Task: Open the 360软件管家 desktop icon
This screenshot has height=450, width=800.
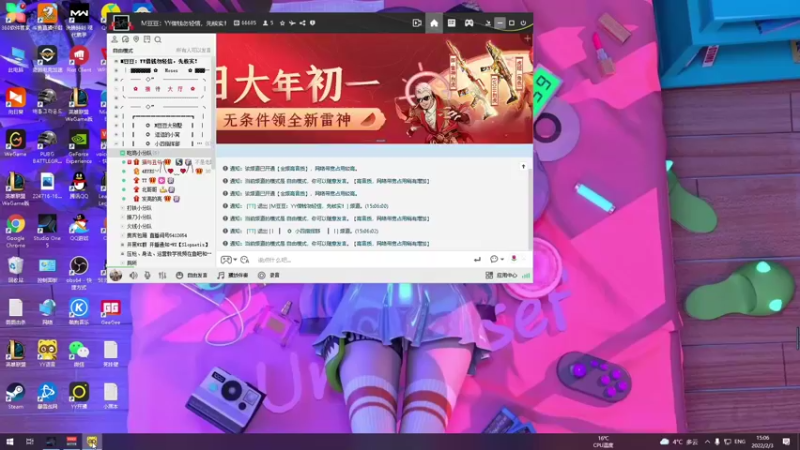Action: [15, 16]
